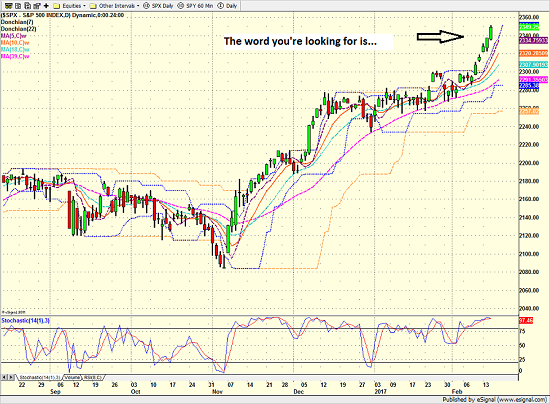Click the Donchian(22) study label

coord(18,29)
